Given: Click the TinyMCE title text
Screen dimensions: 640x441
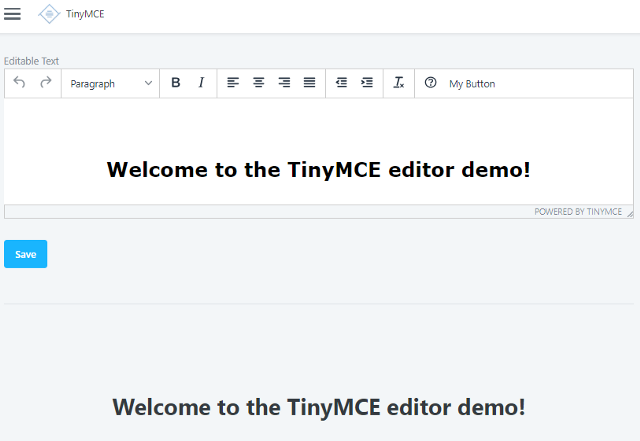Looking at the screenshot, I should click(85, 14).
